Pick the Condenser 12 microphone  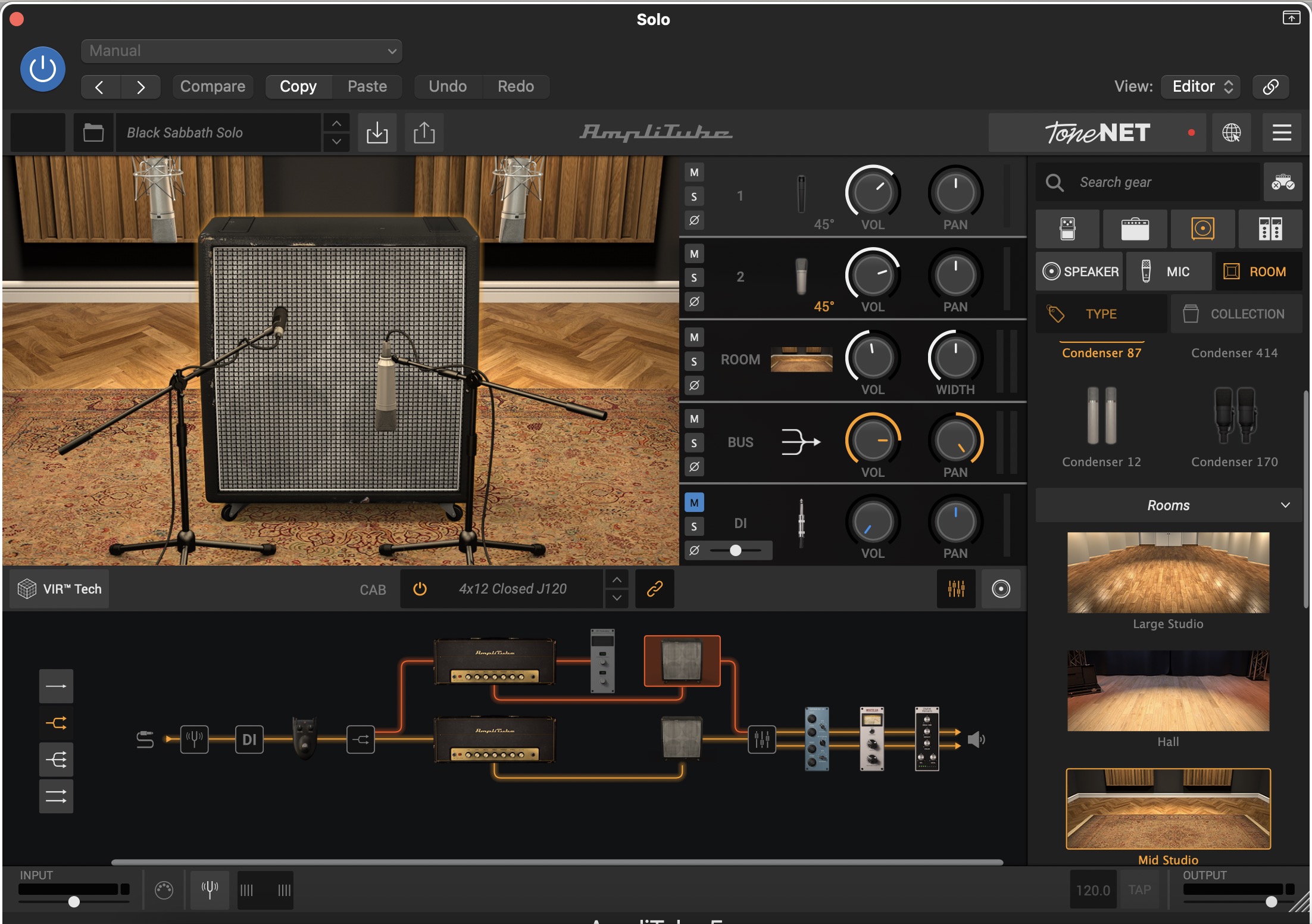[1102, 426]
